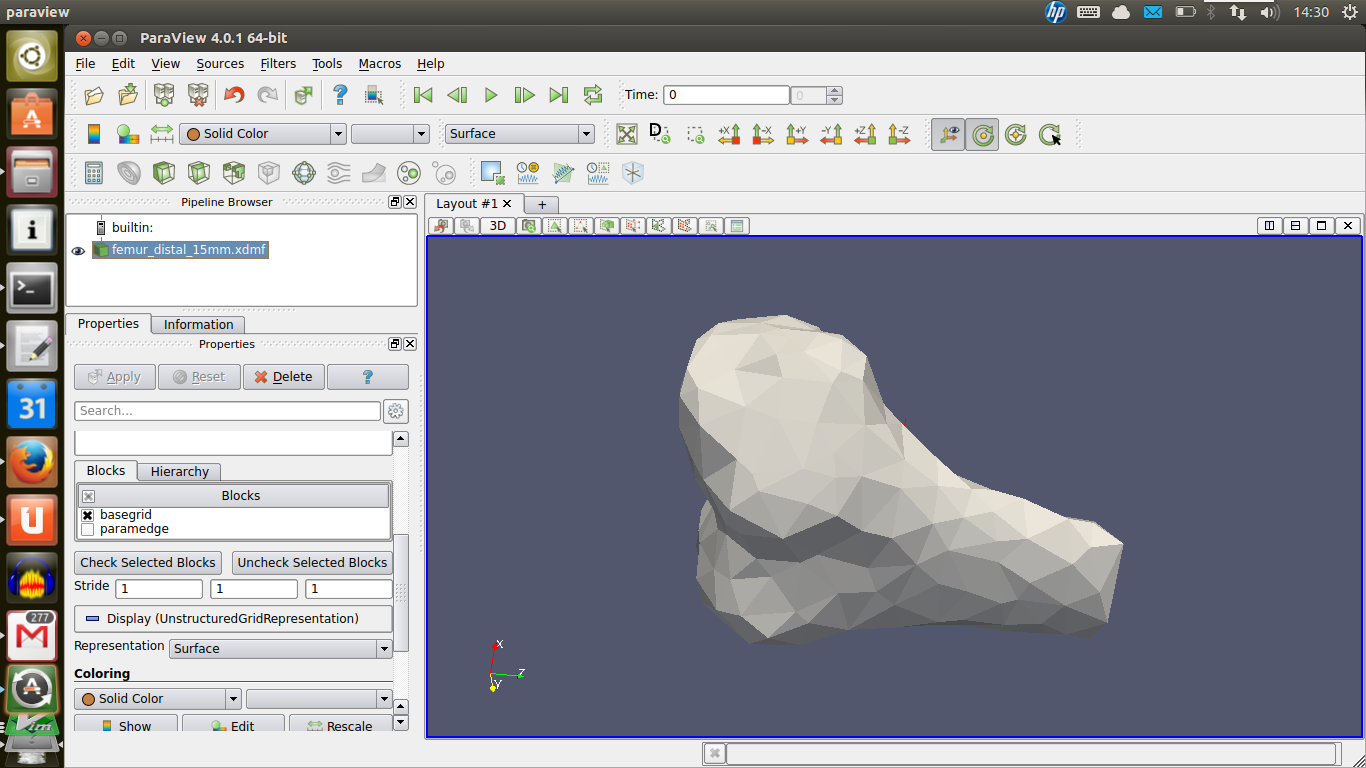Open the Representation dropdown in Properties
Viewport: 1366px width, 768px height.
pyautogui.click(x=281, y=649)
